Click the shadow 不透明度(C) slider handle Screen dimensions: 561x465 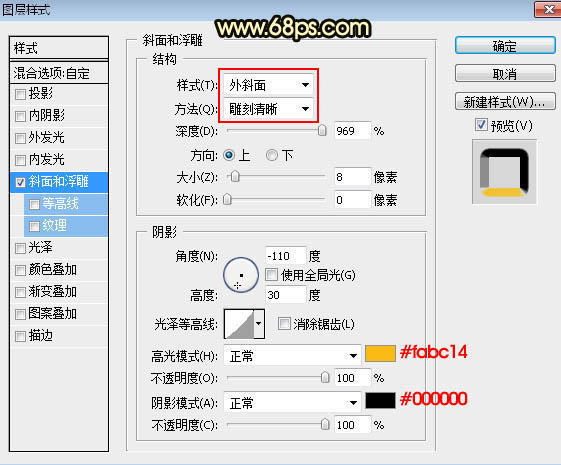pyautogui.click(x=325, y=425)
